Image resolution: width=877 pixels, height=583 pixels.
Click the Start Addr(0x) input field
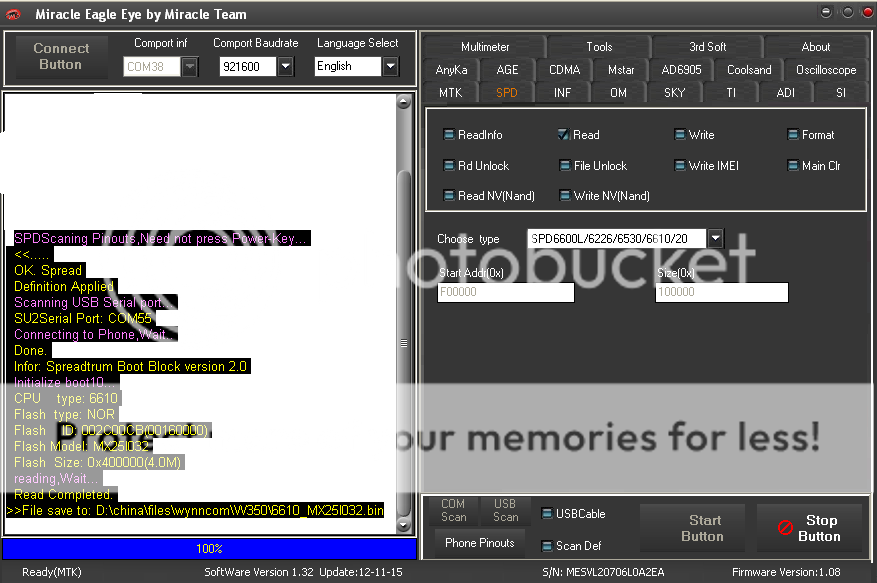506,292
